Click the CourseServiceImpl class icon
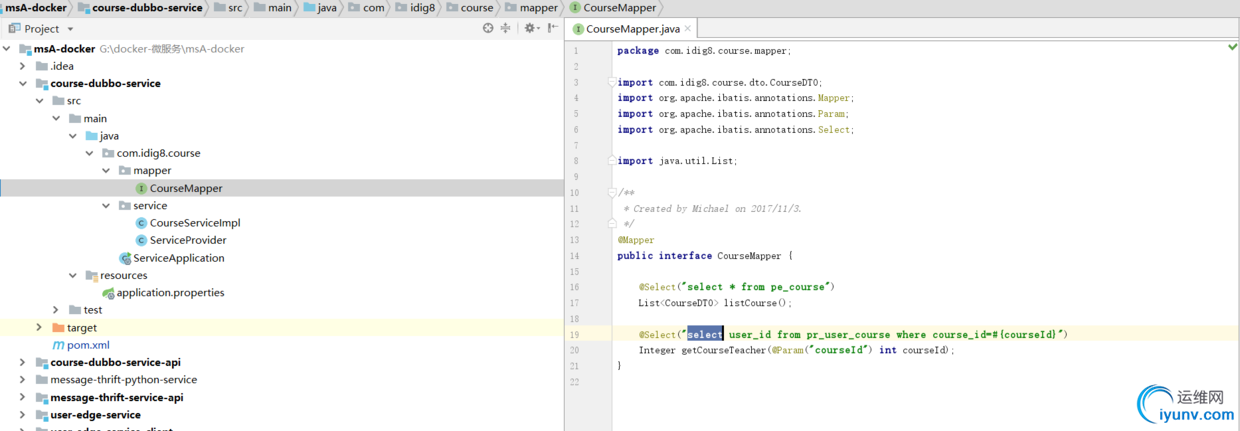 pyautogui.click(x=141, y=223)
